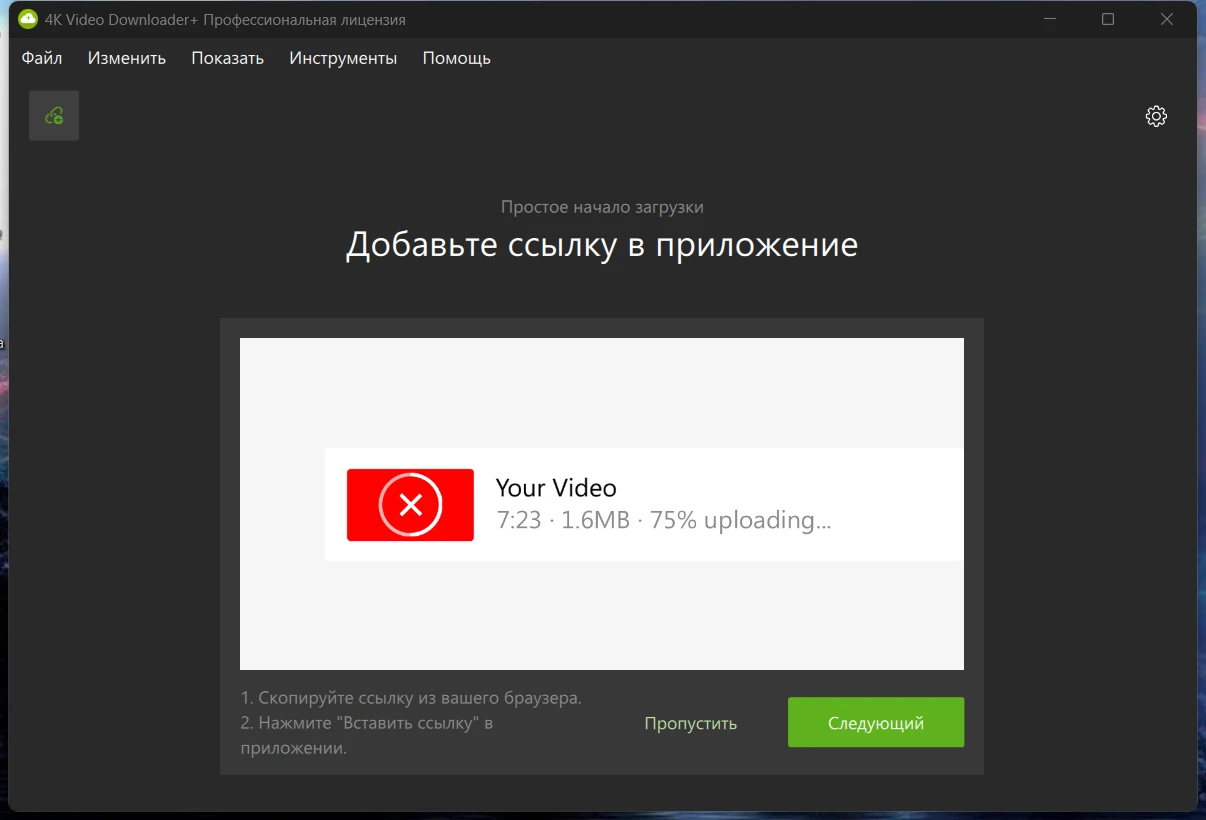1206x820 pixels.
Task: Open the Изменить menu
Action: pyautogui.click(x=127, y=58)
